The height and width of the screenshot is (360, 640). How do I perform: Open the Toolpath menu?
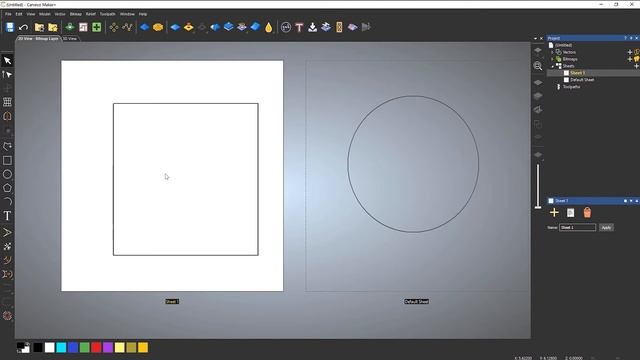107,14
